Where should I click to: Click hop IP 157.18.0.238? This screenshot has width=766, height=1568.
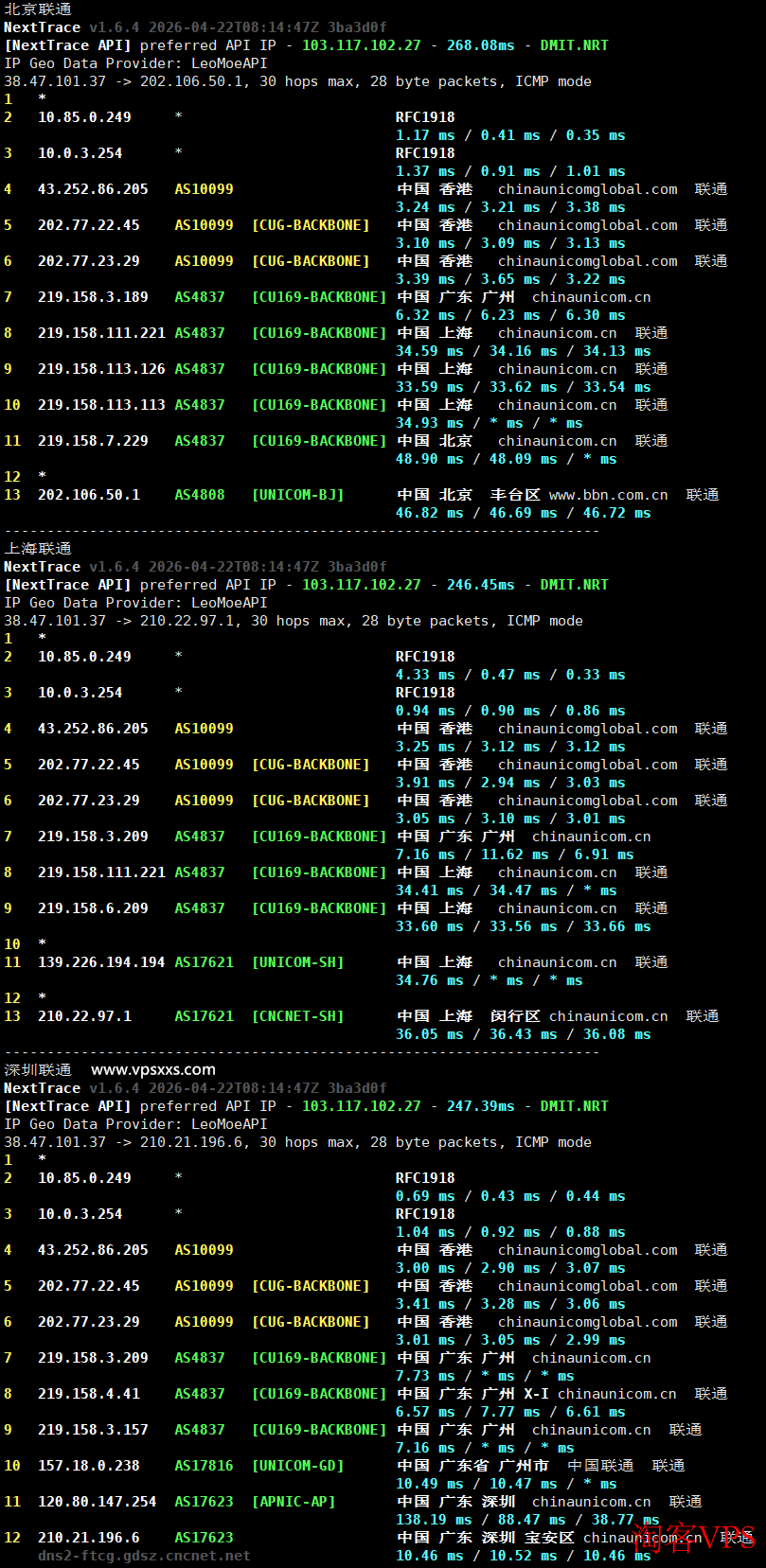[x=89, y=1466]
